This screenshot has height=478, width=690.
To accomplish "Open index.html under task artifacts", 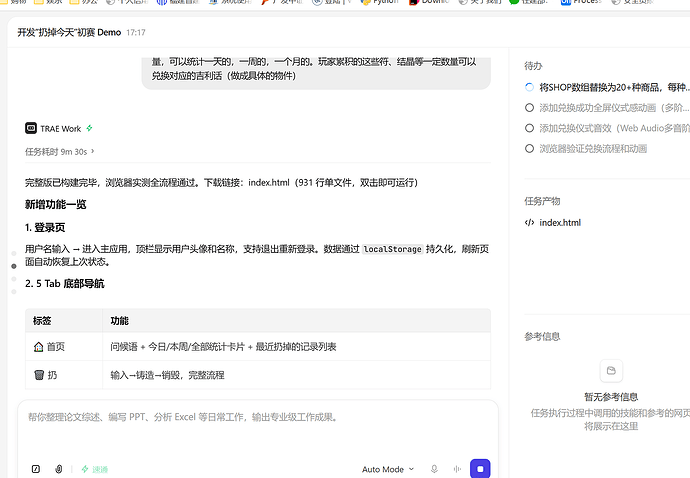I will coord(560,223).
